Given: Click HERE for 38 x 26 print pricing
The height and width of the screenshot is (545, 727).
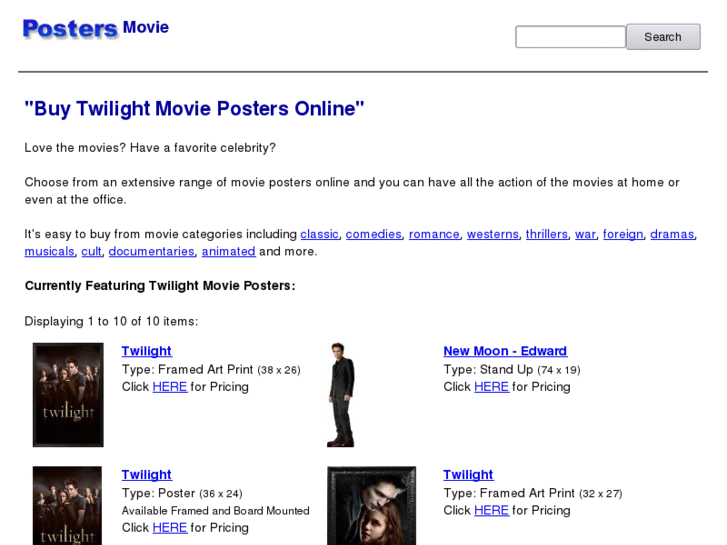Looking at the screenshot, I should point(170,387).
